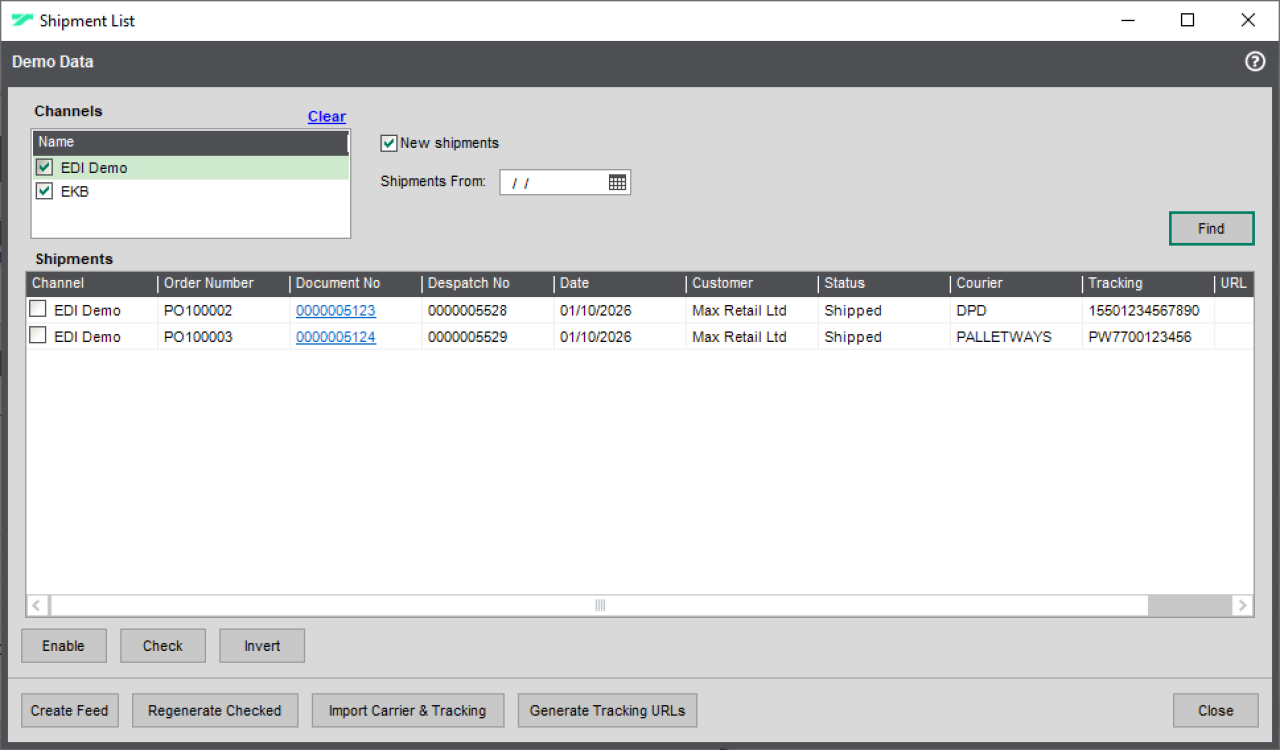Sort by the Status column header
The height and width of the screenshot is (750, 1280).
click(884, 283)
